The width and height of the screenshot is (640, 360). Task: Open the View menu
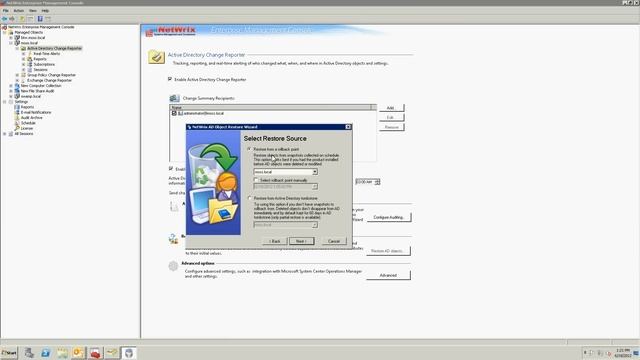coord(33,11)
